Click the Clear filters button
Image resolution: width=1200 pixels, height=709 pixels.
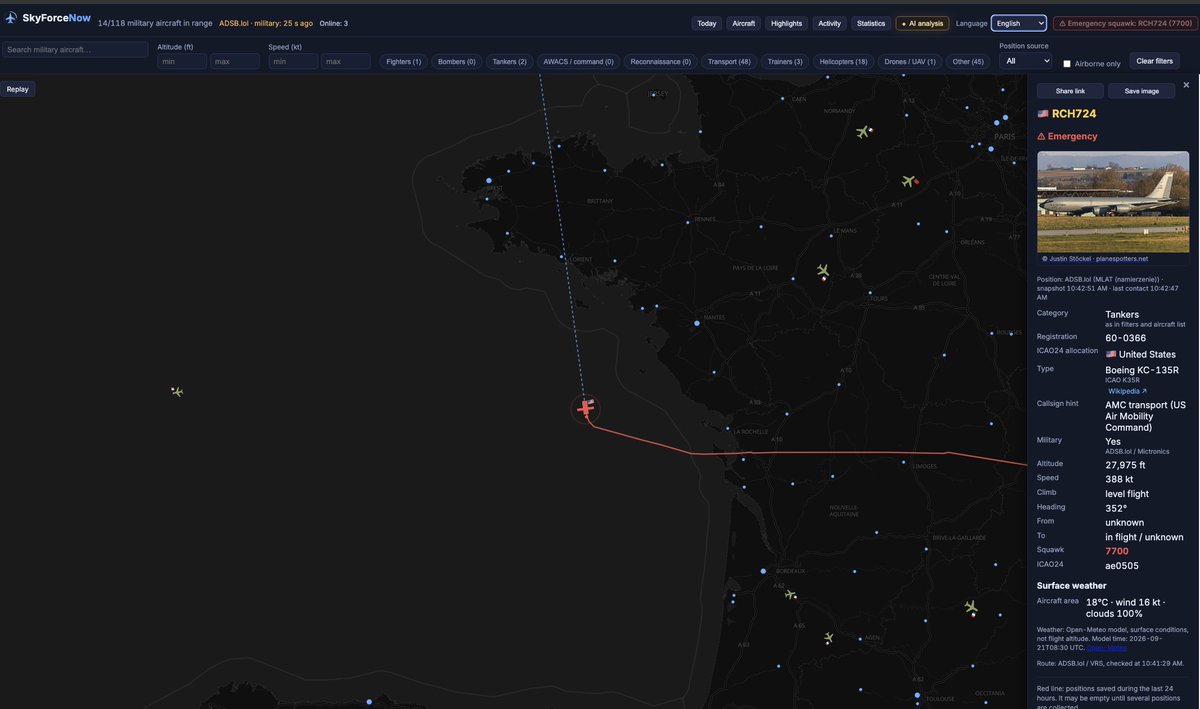click(1155, 61)
